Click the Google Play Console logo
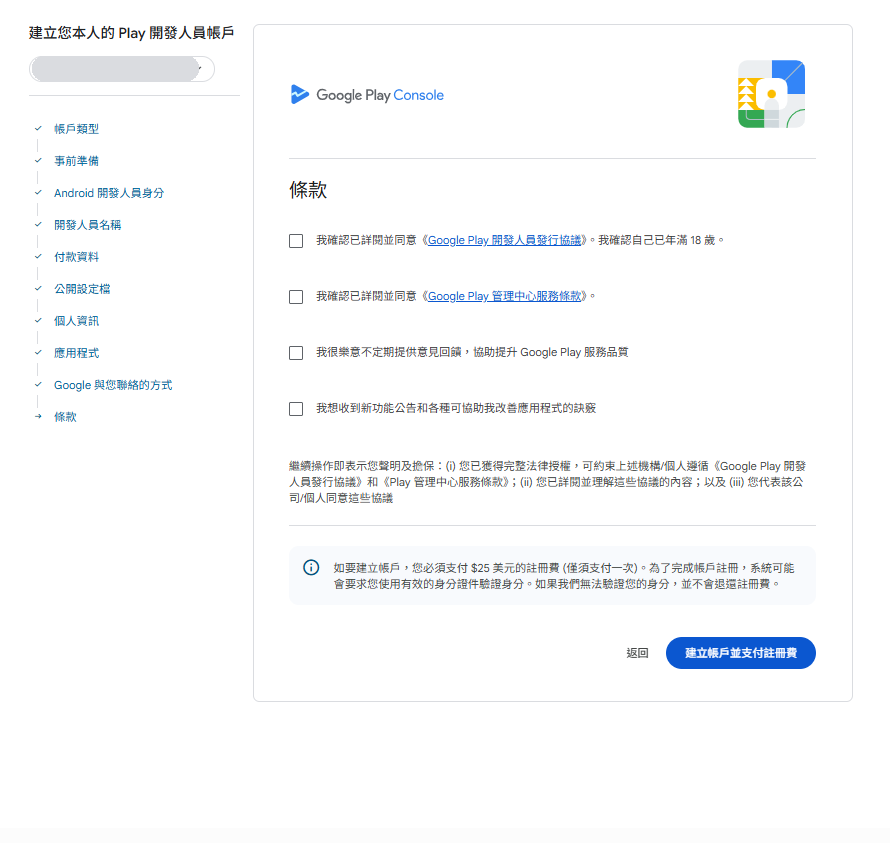 (367, 95)
